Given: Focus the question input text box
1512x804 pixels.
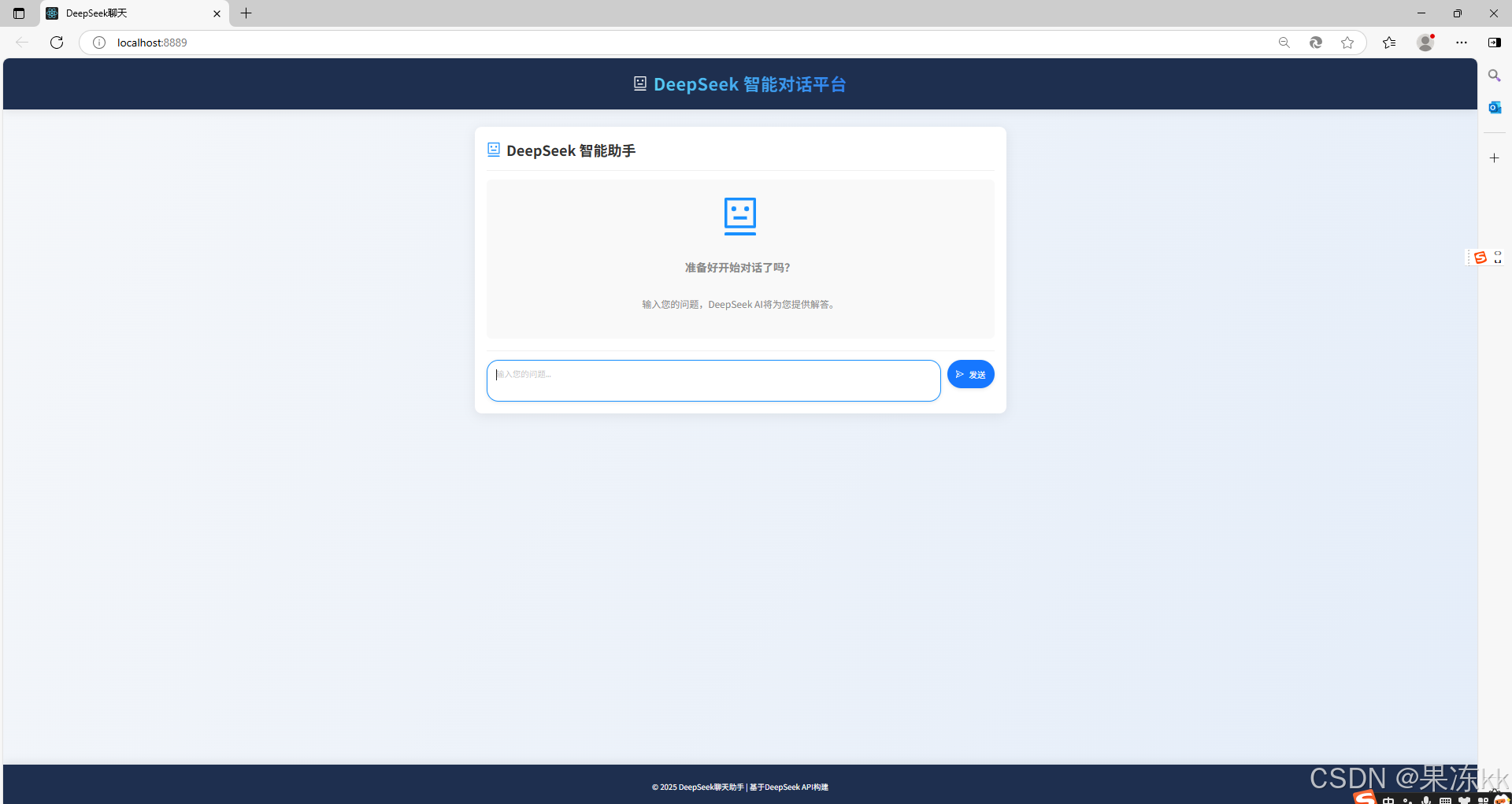Looking at the screenshot, I should [x=713, y=381].
